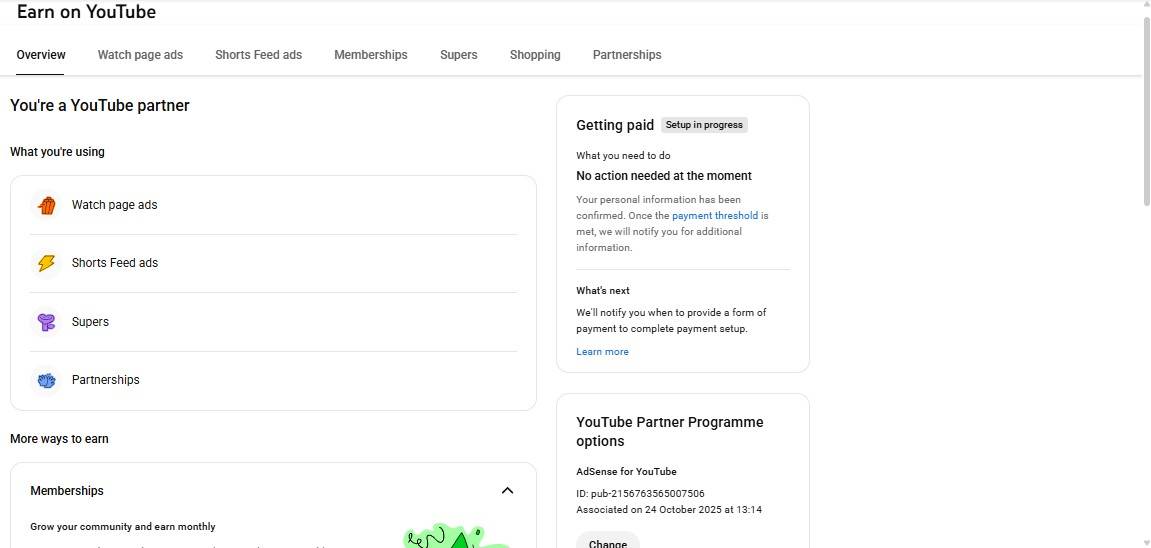Click the blue Partnerships handshake icon
The height and width of the screenshot is (548, 1151).
click(x=46, y=380)
